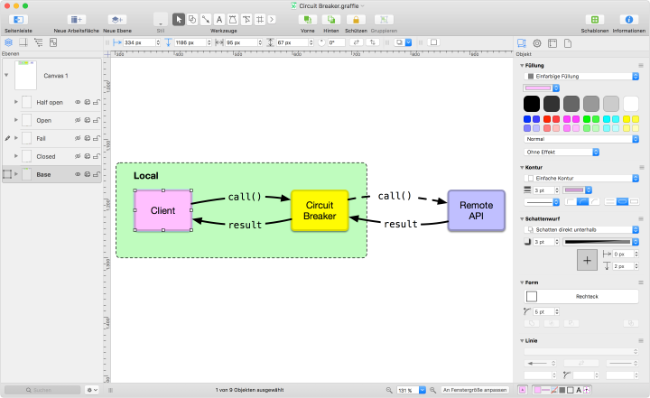Toggle visibility of Closed layer
The width and height of the screenshot is (650, 398).
click(78, 156)
